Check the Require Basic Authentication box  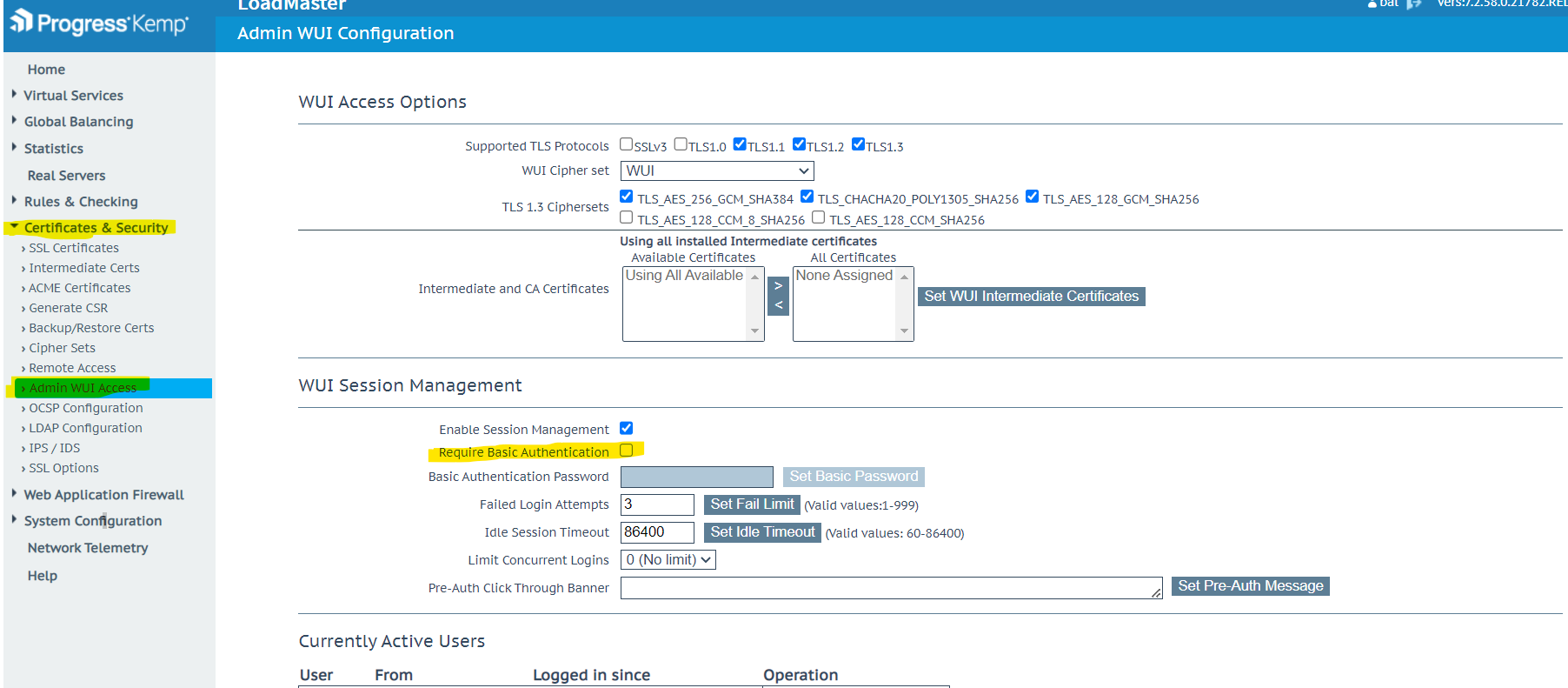tap(626, 451)
